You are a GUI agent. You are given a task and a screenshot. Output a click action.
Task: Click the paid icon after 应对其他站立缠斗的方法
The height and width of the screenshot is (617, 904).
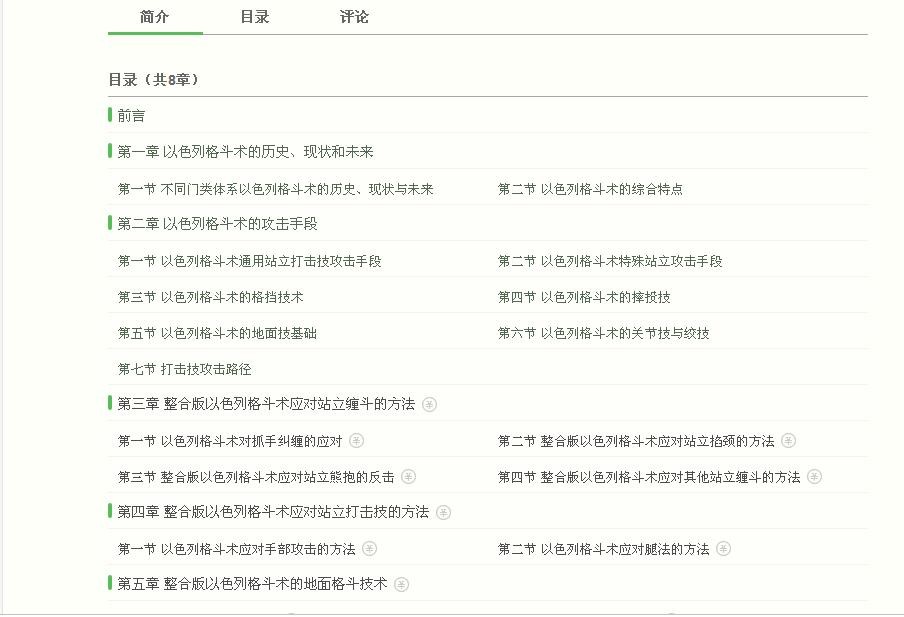pos(814,477)
